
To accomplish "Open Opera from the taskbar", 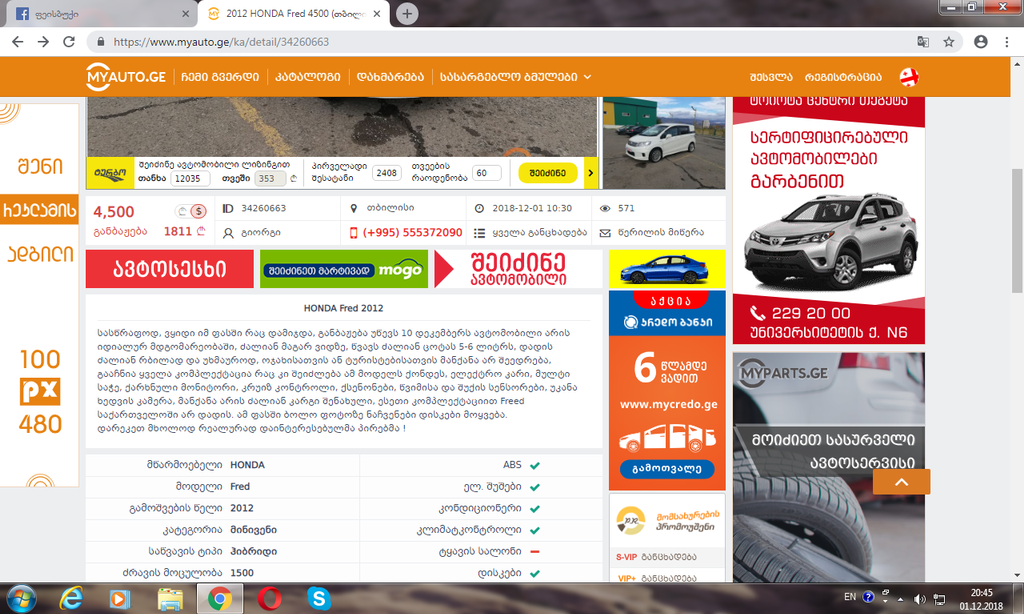I will point(269,598).
